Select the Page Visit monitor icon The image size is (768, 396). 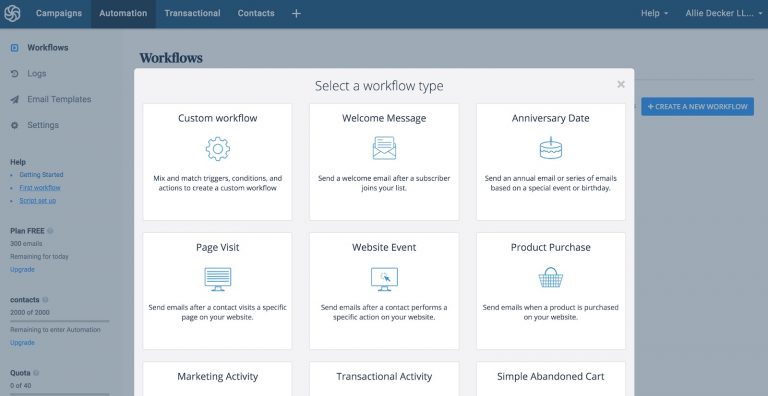tap(217, 279)
